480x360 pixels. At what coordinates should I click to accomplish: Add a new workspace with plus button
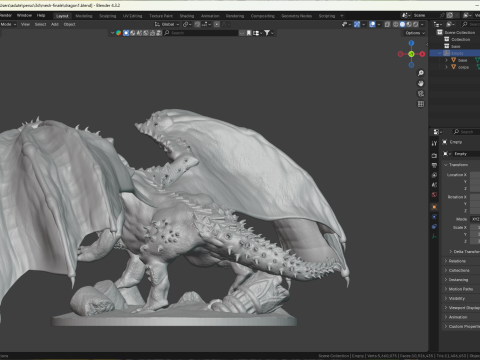coord(342,16)
